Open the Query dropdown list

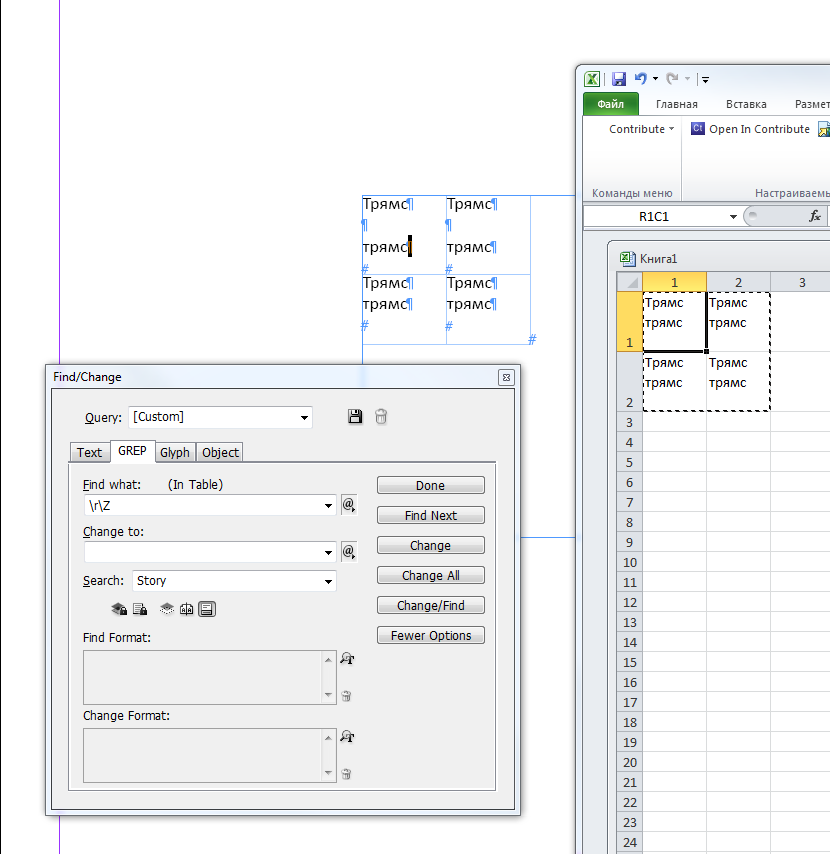coord(304,417)
